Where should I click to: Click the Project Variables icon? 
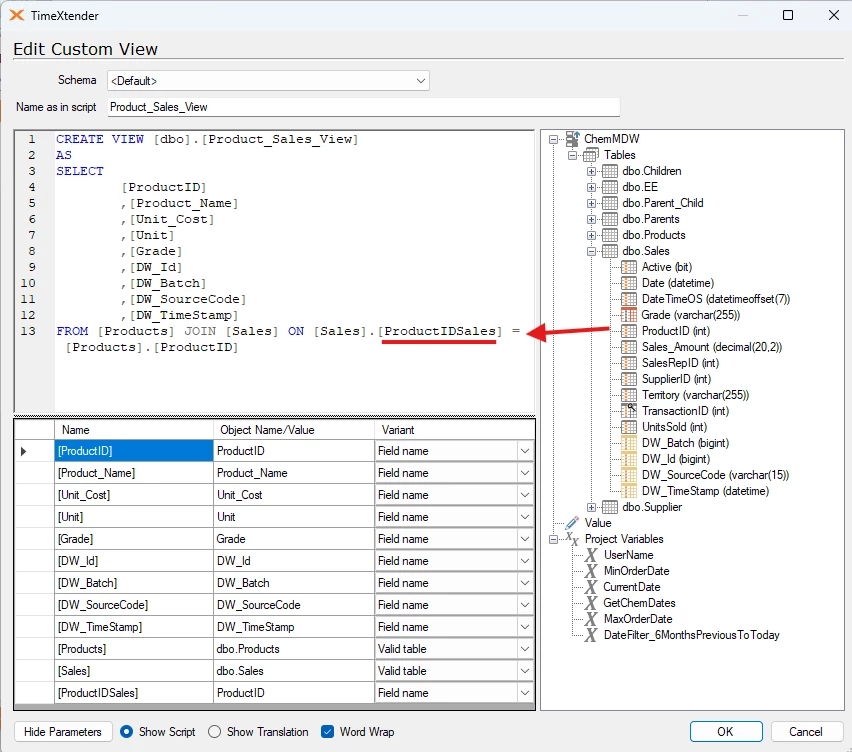tap(572, 539)
